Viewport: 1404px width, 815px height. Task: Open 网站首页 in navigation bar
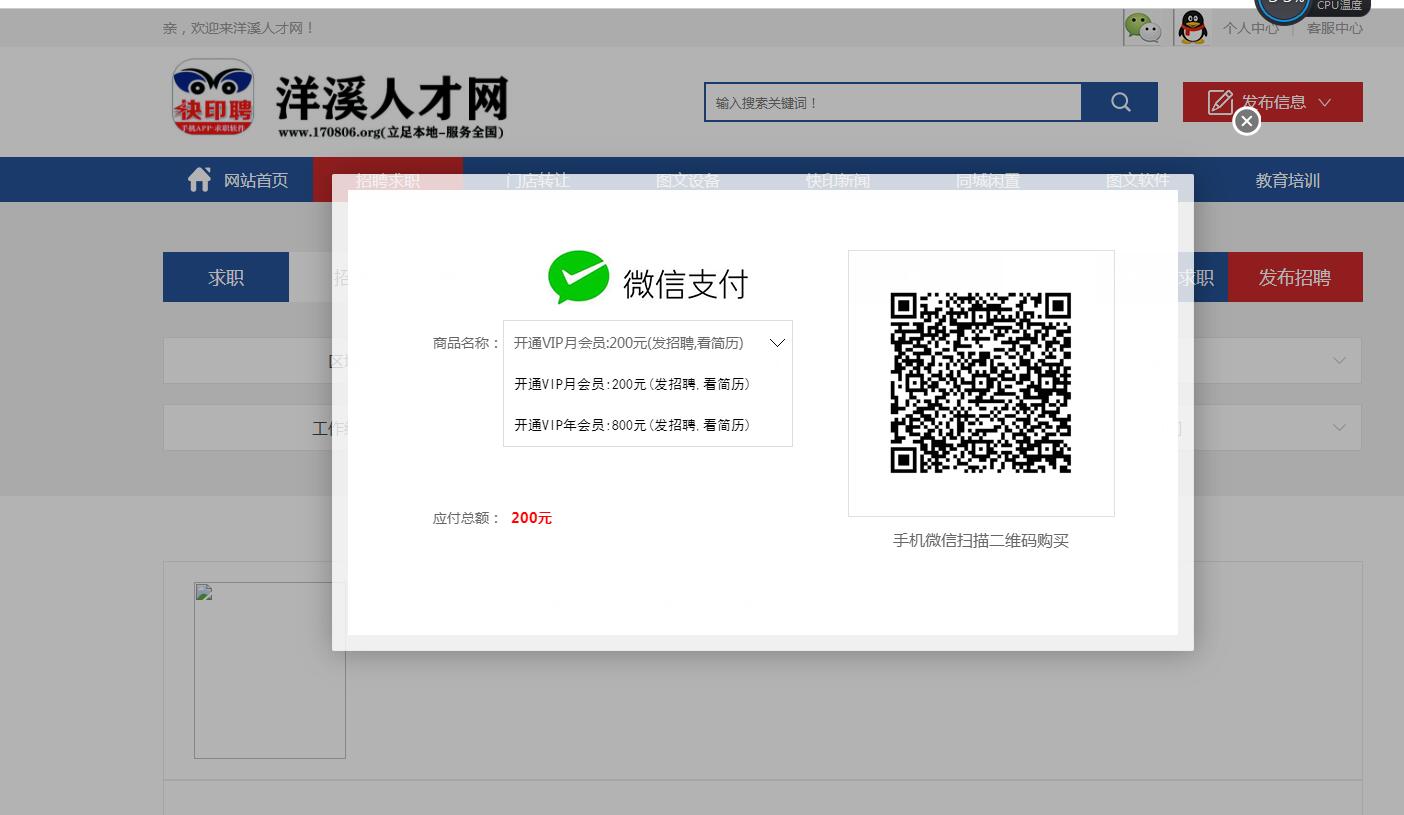coord(256,180)
